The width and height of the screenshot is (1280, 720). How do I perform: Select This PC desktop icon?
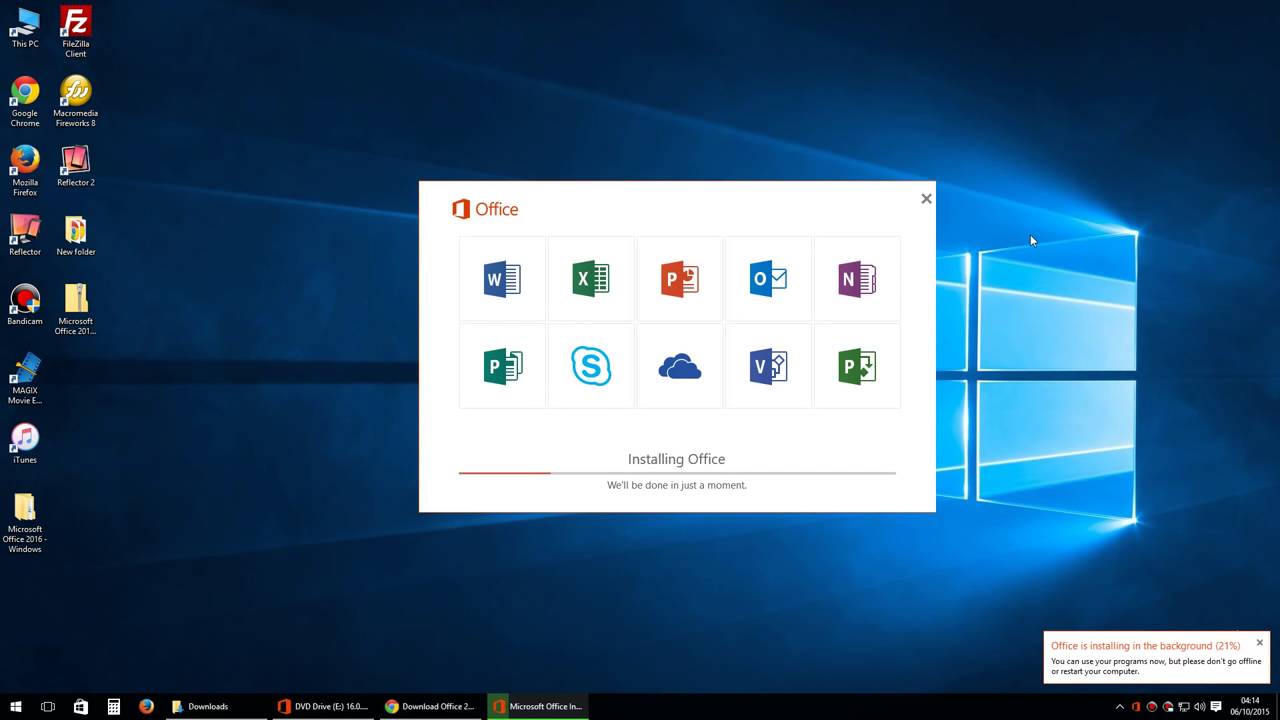click(x=25, y=28)
